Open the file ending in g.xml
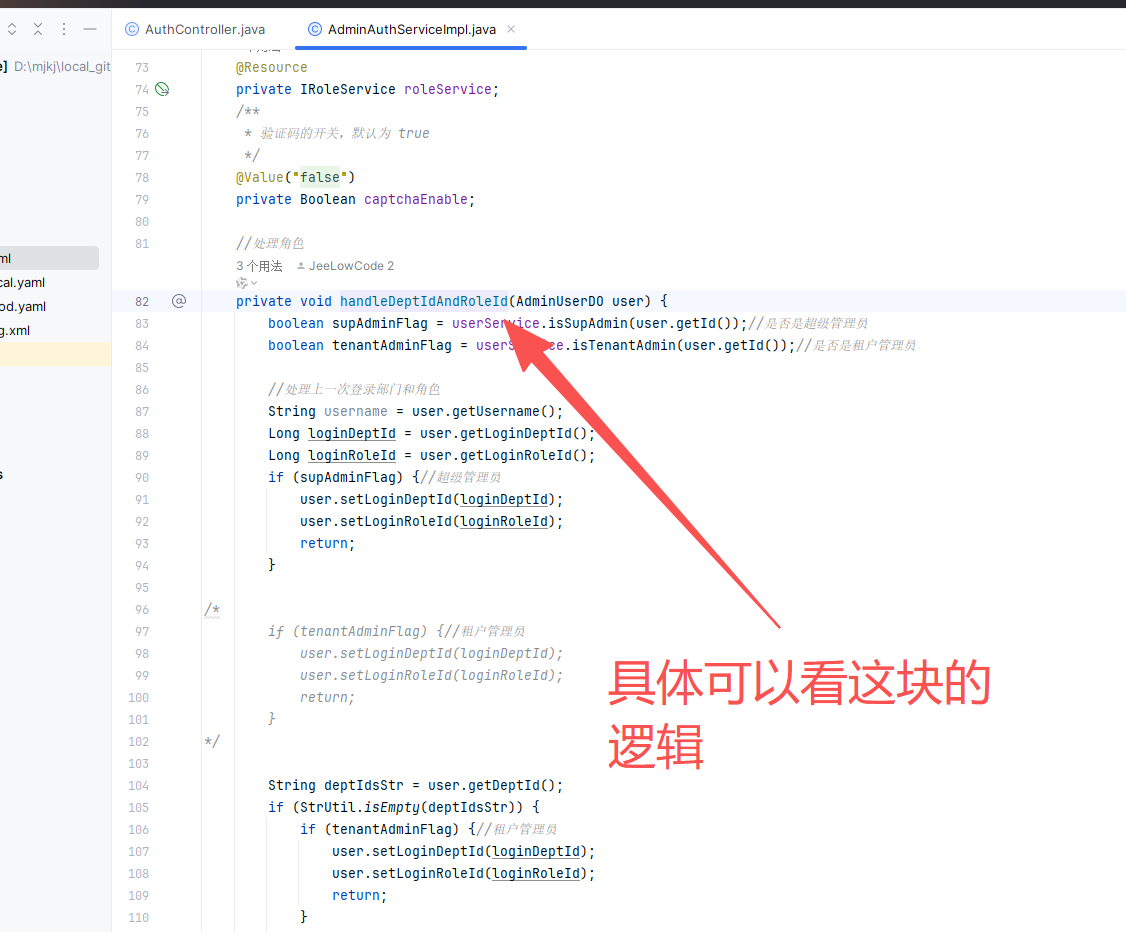The height and width of the screenshot is (932, 1126). (x=16, y=331)
